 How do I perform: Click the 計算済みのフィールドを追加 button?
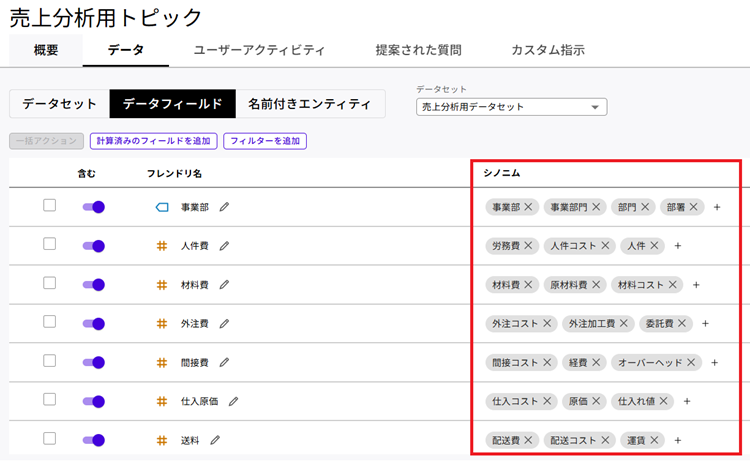(x=153, y=142)
